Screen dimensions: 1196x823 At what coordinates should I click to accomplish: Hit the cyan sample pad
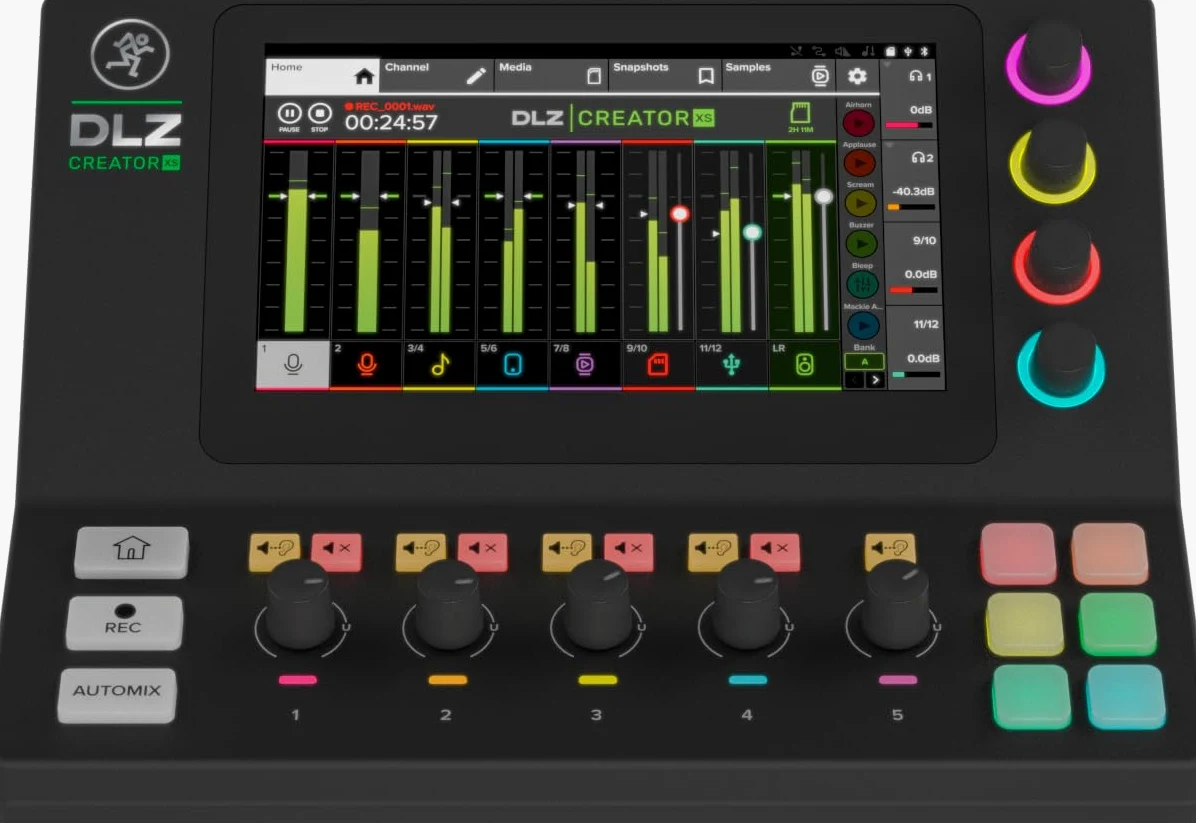pos(1126,696)
